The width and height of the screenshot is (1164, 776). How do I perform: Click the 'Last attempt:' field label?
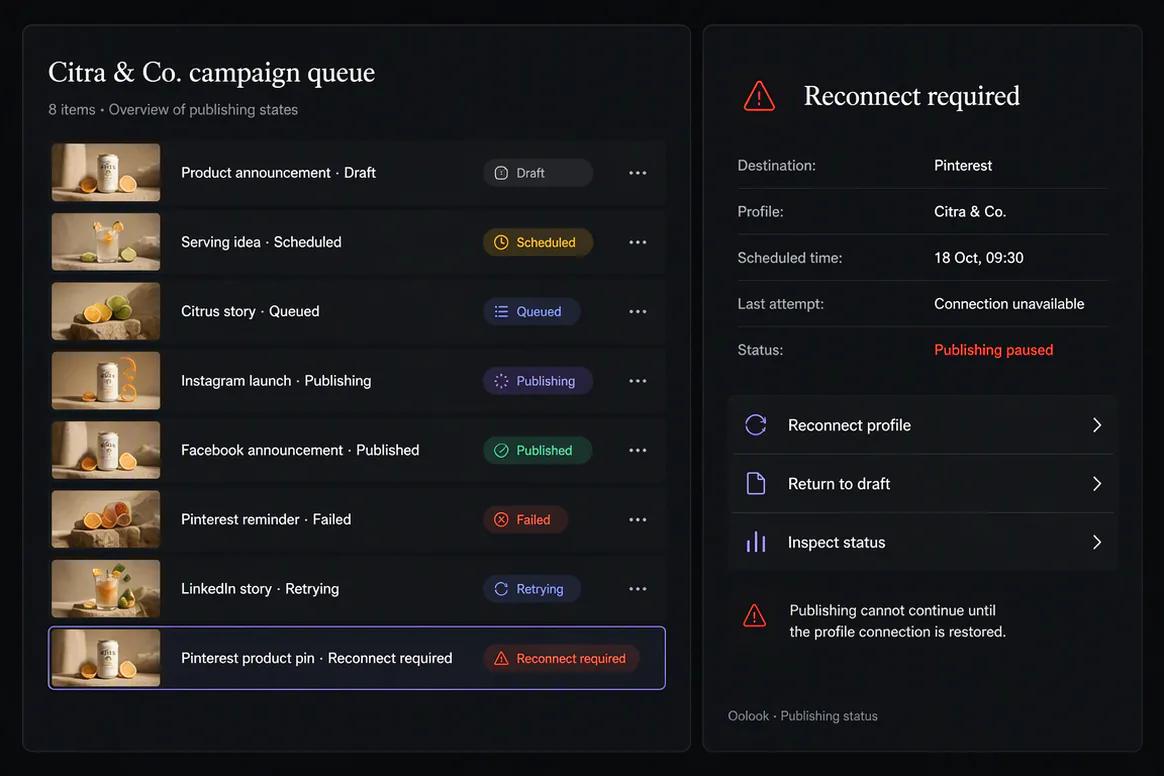point(780,304)
